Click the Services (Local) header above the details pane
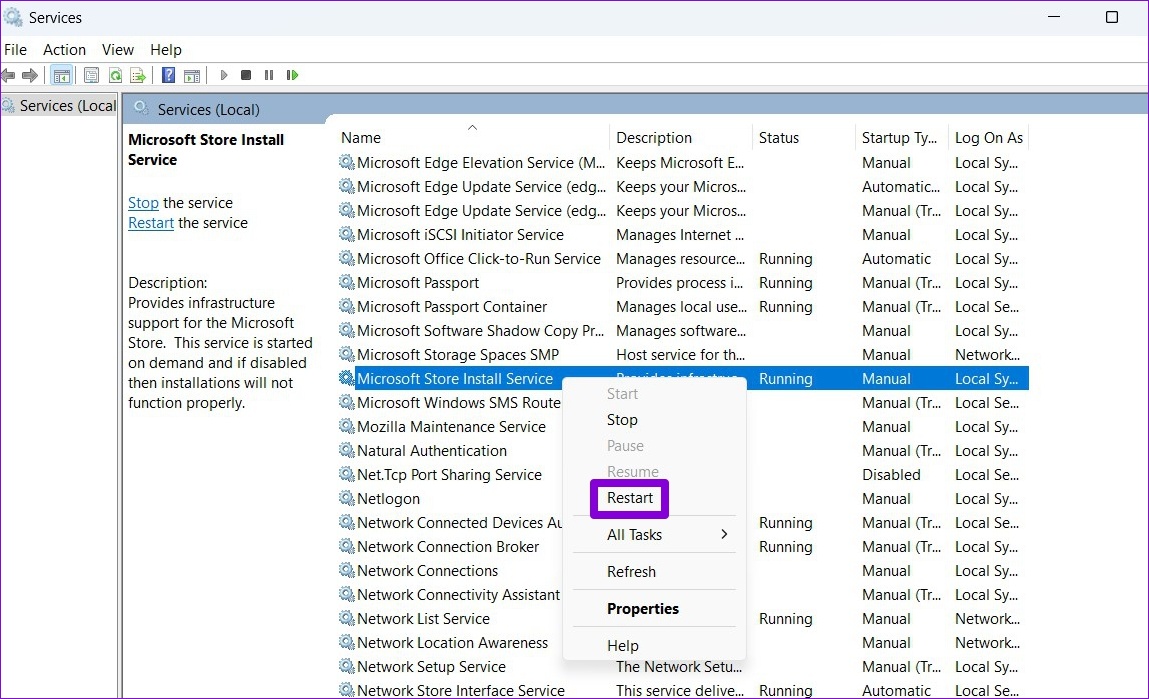This screenshot has width=1149, height=699. 208,110
